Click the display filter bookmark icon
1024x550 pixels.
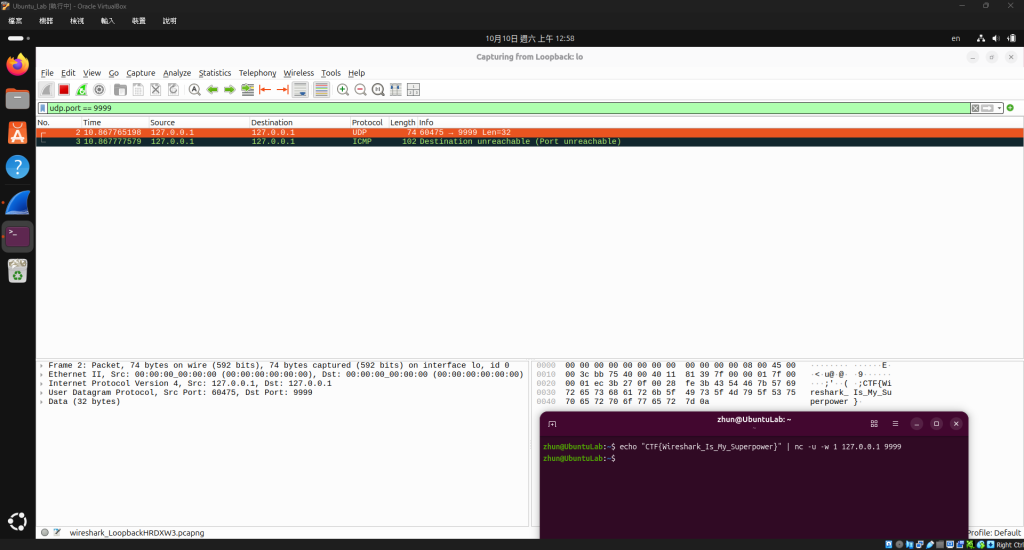tap(43, 108)
